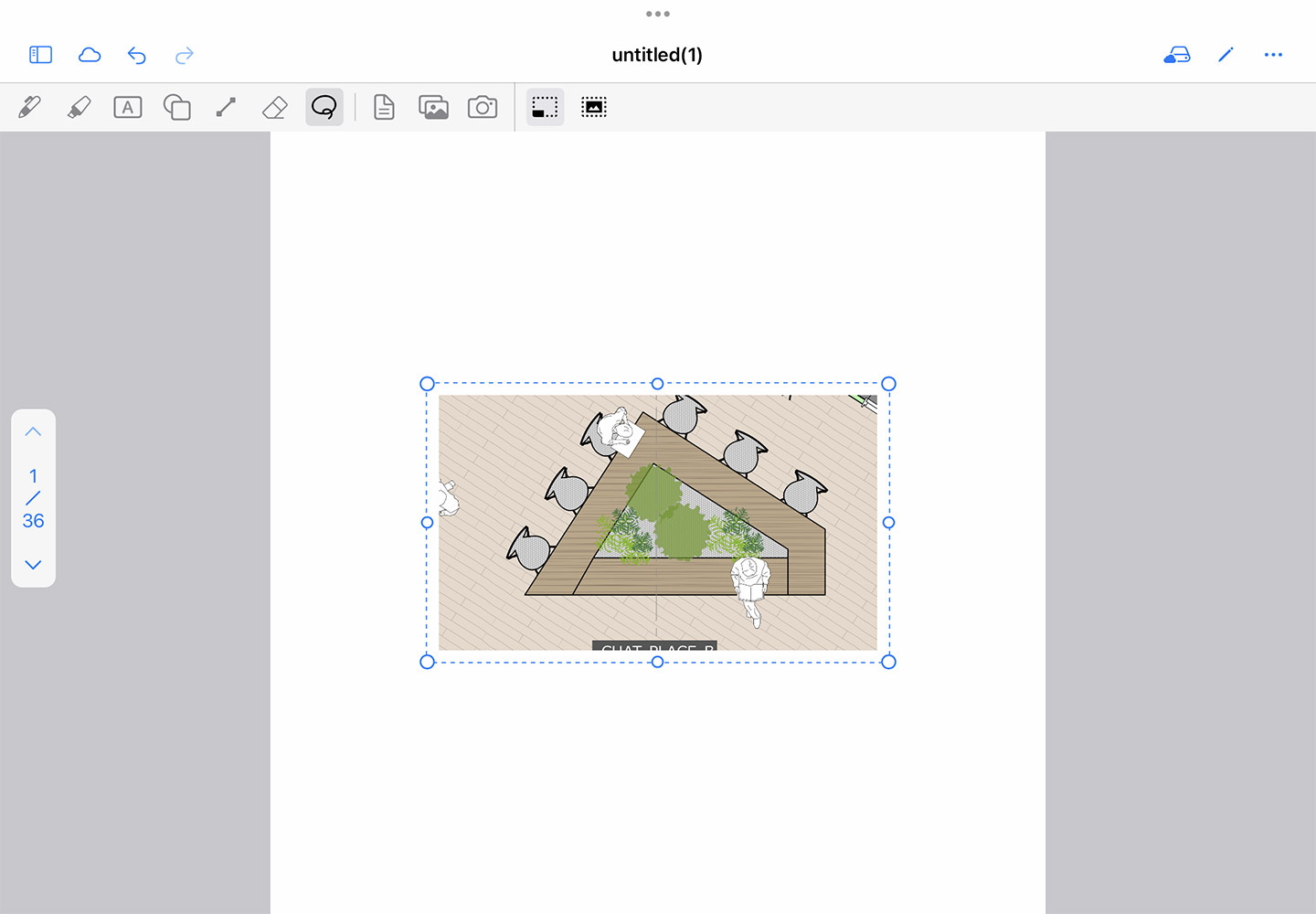Select the Line connector tool

tap(226, 107)
